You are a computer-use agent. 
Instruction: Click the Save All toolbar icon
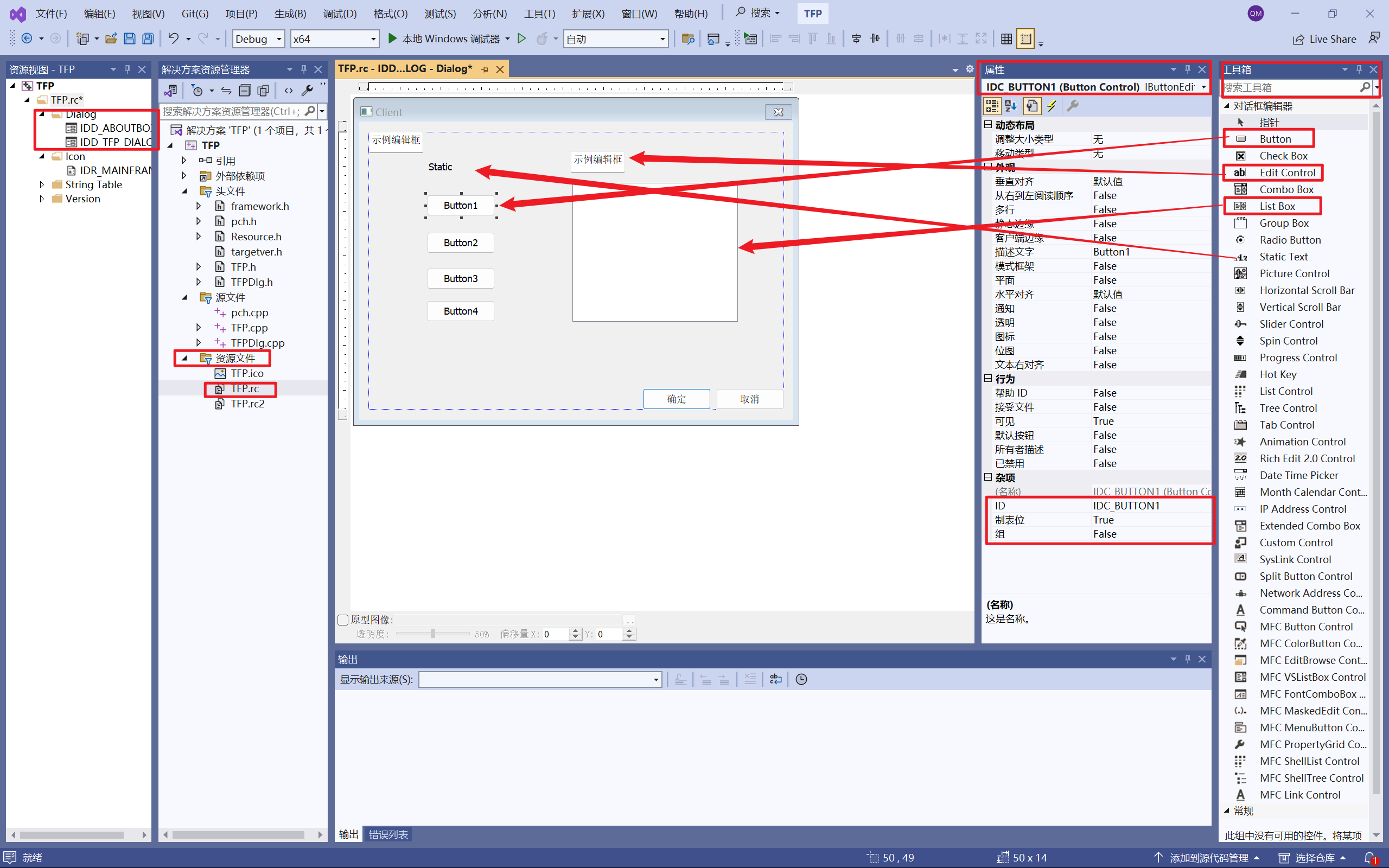pos(148,39)
